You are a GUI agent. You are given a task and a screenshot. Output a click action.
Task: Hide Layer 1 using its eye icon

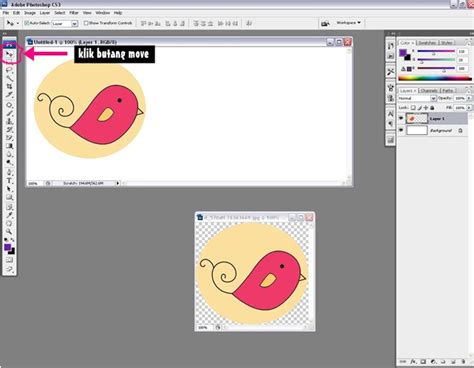point(401,118)
